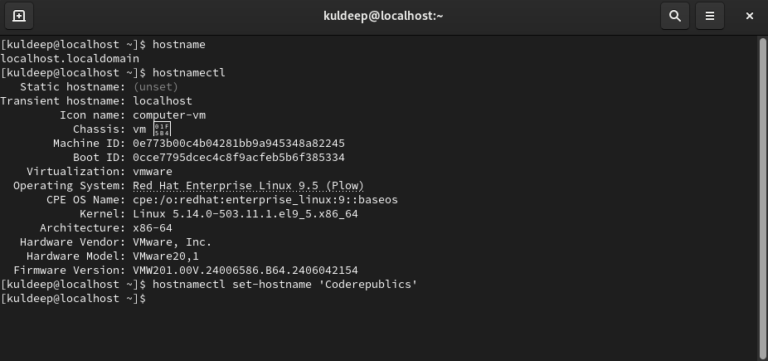
Task: Click the vertical scrollbar of the terminal
Action: pos(763,196)
